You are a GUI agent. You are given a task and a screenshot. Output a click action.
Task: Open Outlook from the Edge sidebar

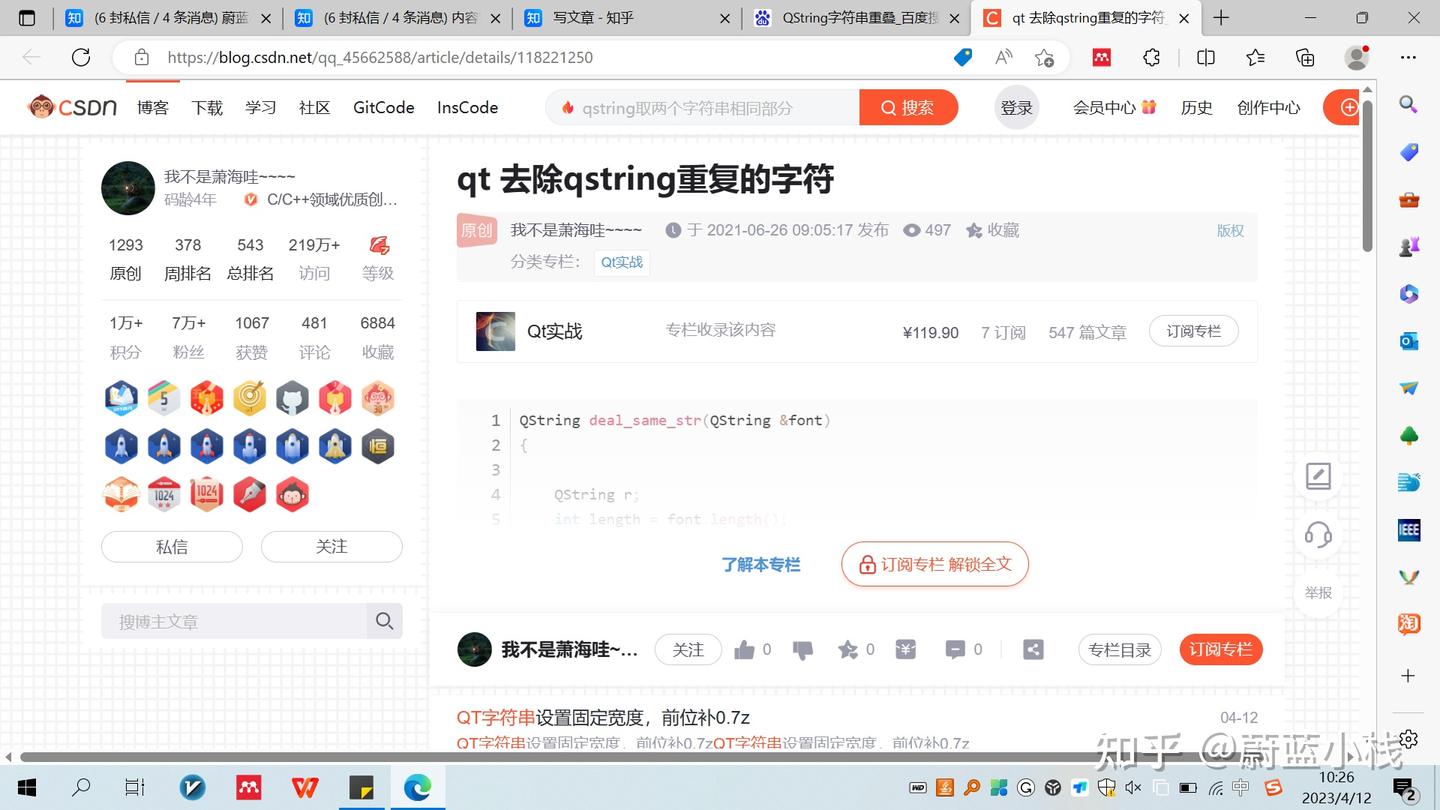(x=1408, y=341)
